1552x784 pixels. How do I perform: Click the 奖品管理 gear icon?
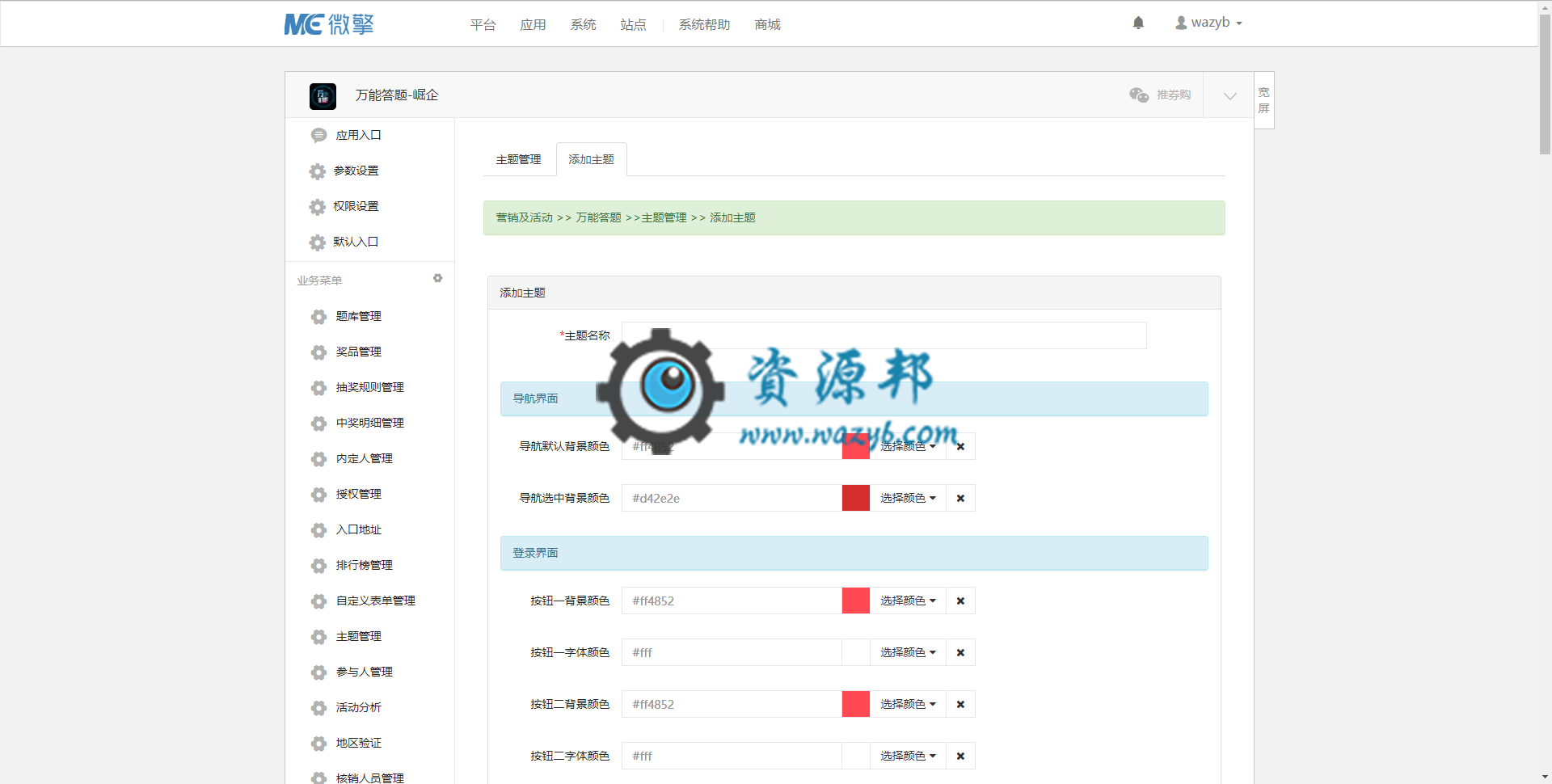(x=318, y=352)
